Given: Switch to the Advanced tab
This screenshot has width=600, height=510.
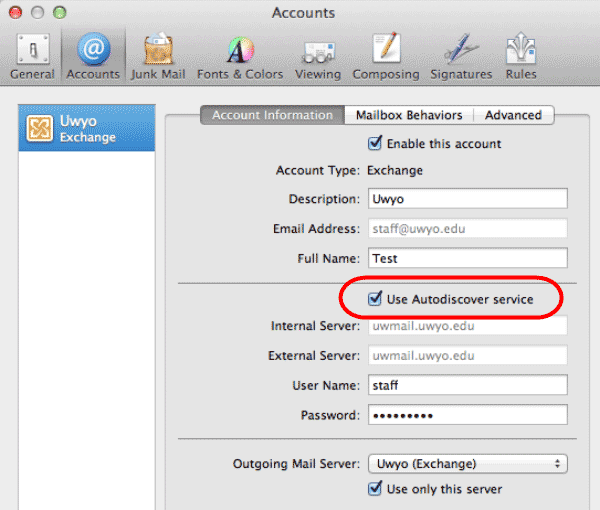Looking at the screenshot, I should coord(514,115).
